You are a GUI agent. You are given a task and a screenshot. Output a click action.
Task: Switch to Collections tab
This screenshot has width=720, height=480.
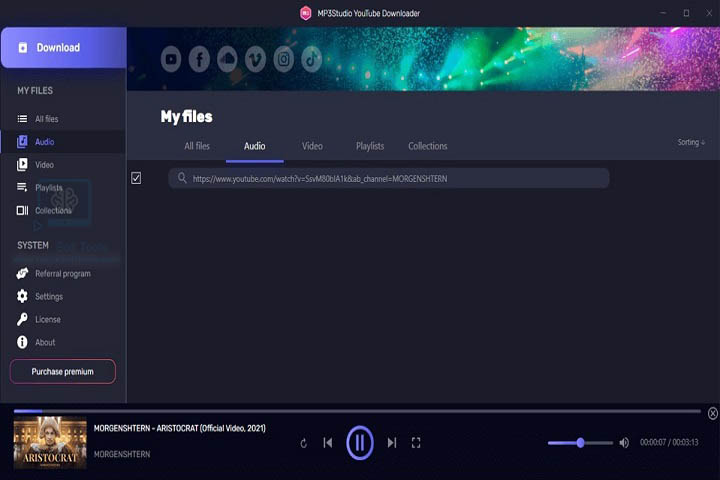pyautogui.click(x=428, y=146)
